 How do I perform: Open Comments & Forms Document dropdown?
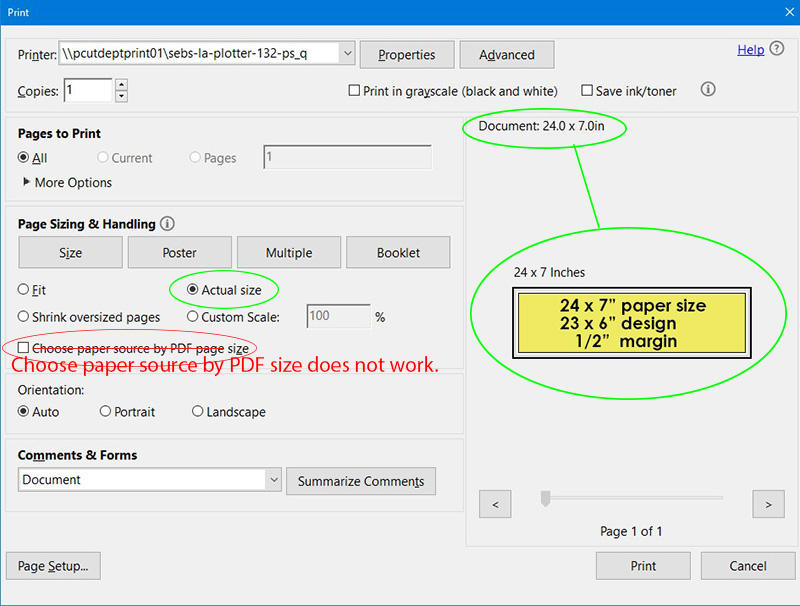click(273, 480)
